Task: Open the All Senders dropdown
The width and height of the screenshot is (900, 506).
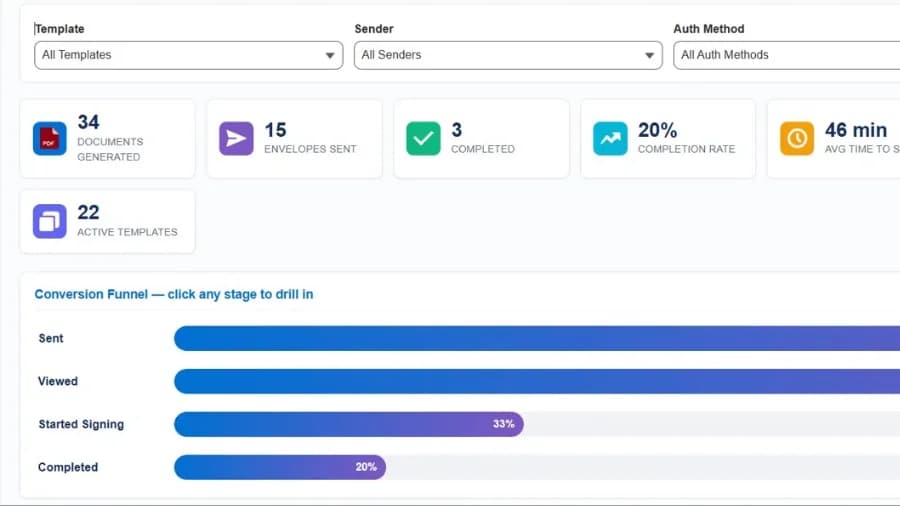Action: click(508, 55)
